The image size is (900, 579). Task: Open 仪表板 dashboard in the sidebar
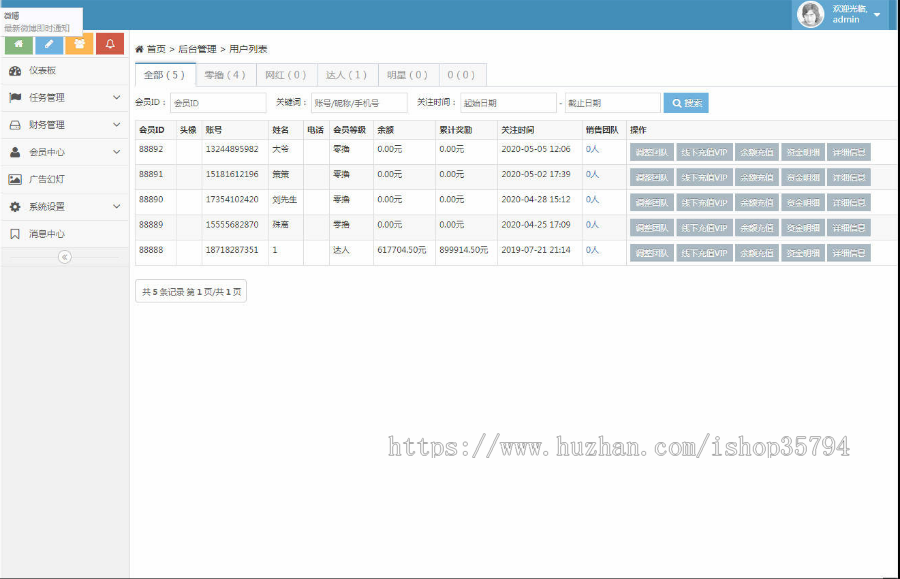pos(42,71)
